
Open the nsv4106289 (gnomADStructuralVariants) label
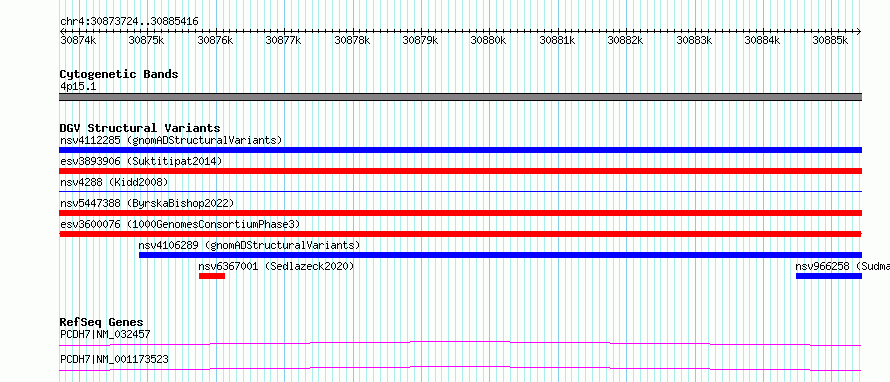(x=249, y=245)
